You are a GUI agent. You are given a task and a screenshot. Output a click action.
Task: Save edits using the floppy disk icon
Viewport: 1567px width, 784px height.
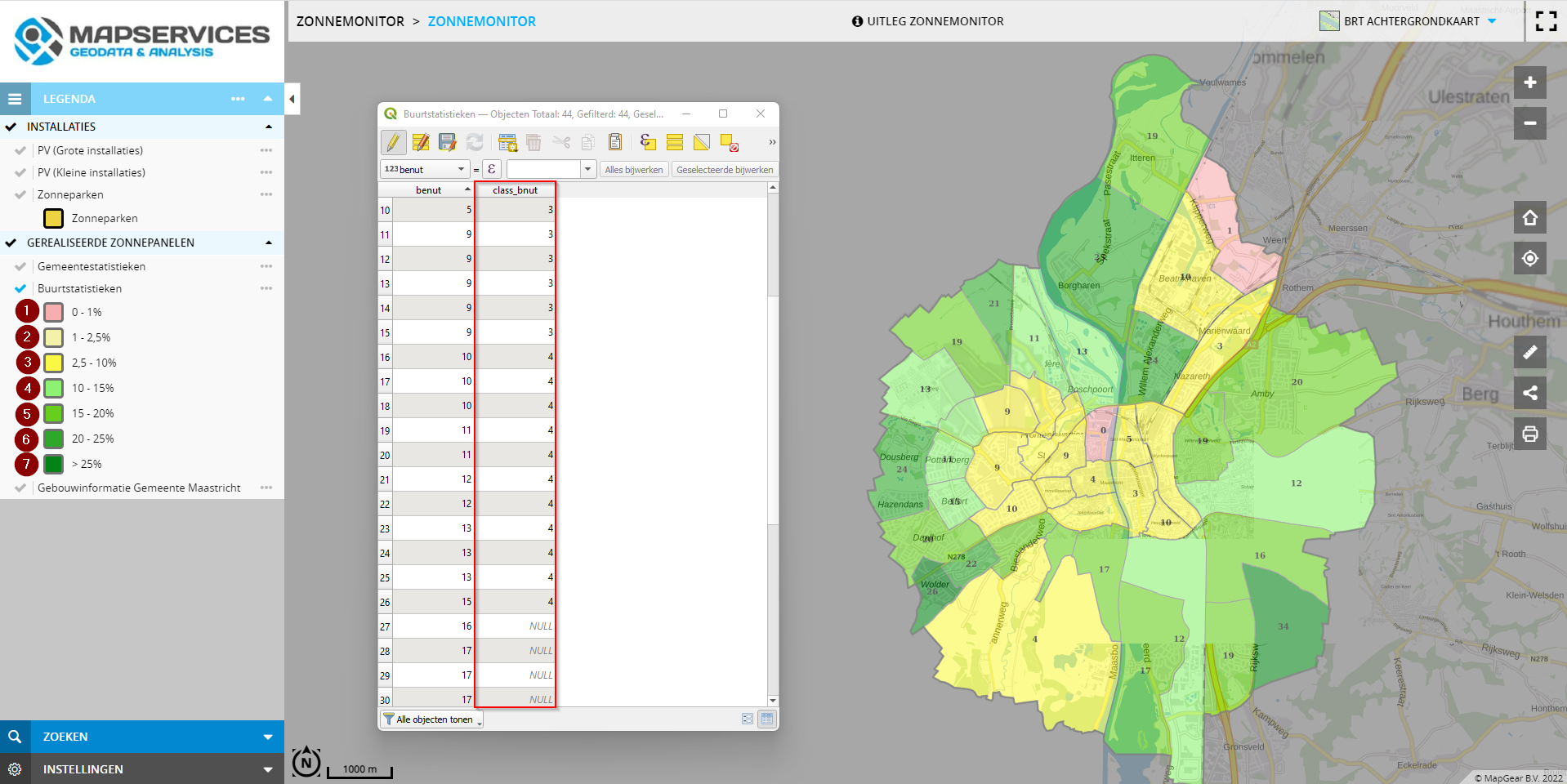pos(448,142)
